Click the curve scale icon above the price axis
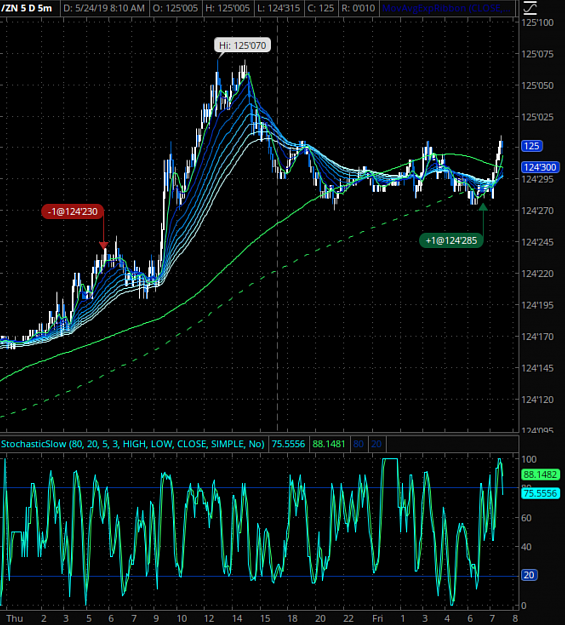Viewport: 565px width, 625px height. [530, 8]
